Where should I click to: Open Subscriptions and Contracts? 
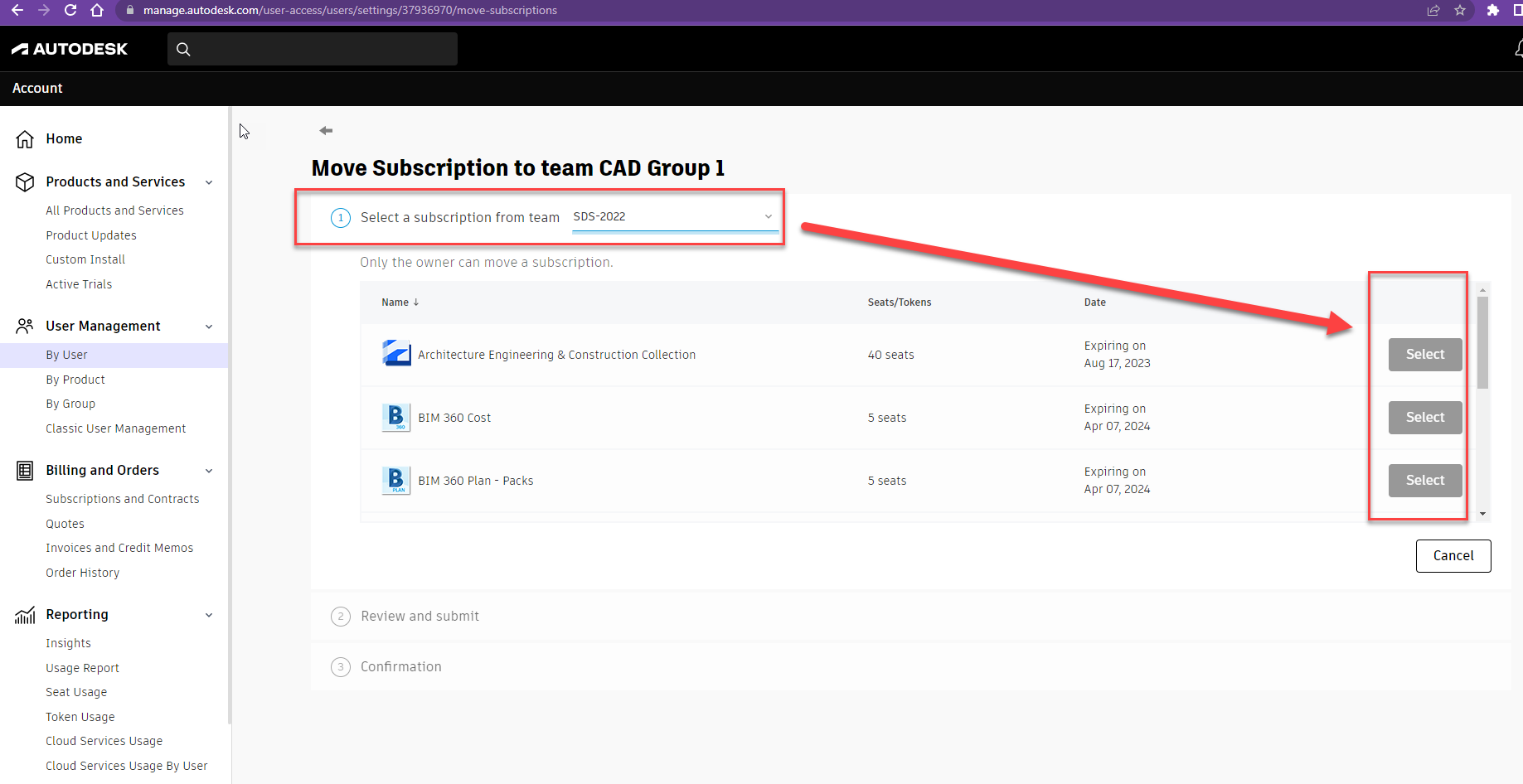point(122,499)
